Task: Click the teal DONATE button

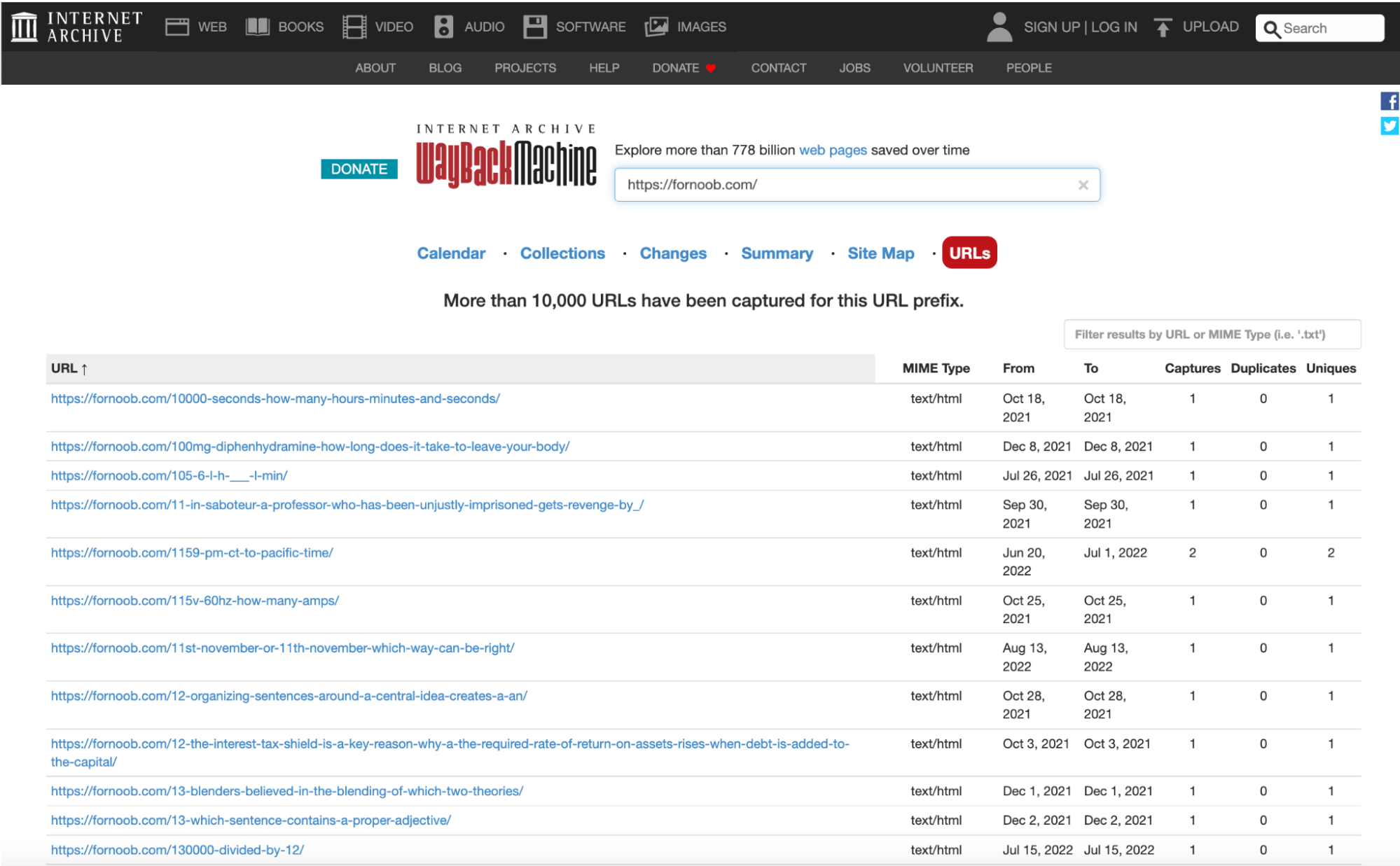Action: pos(359,169)
